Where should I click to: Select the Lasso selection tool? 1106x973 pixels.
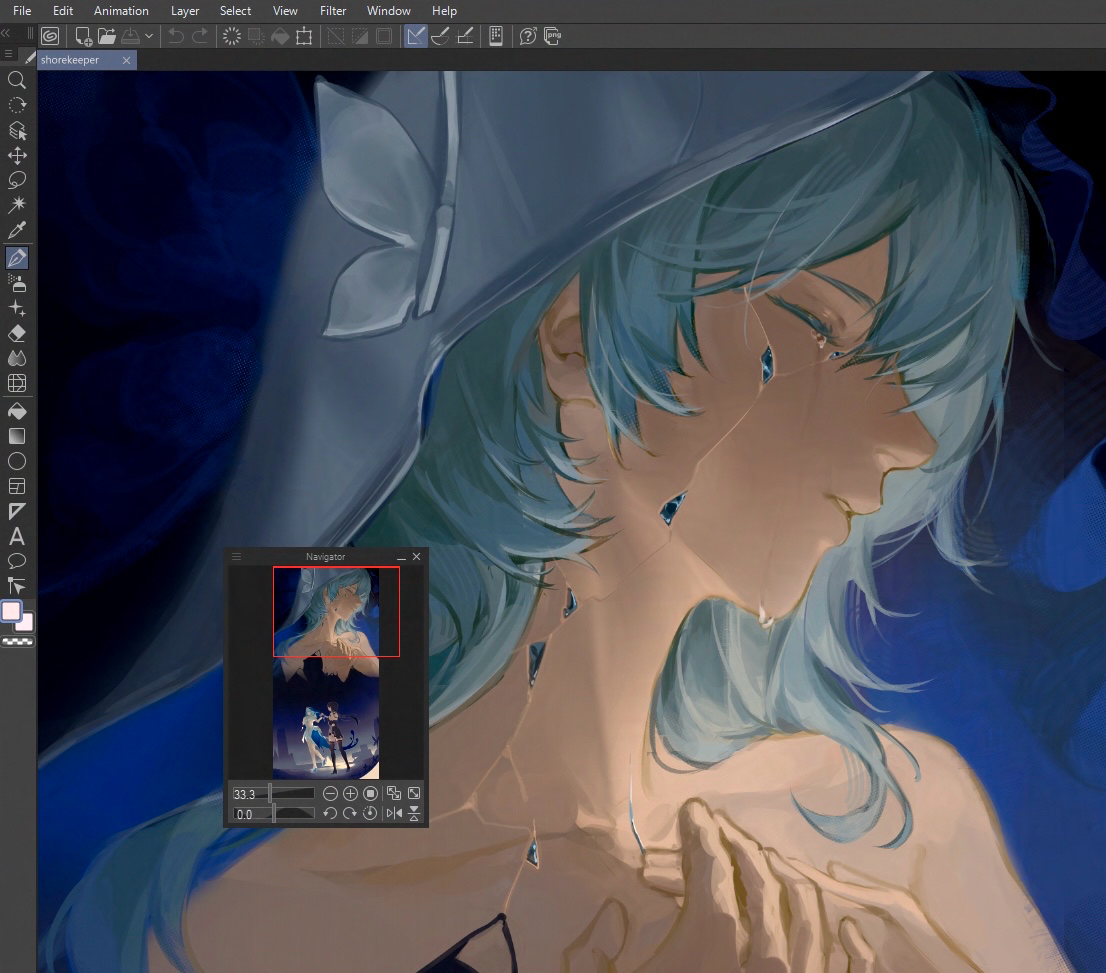pyautogui.click(x=17, y=180)
